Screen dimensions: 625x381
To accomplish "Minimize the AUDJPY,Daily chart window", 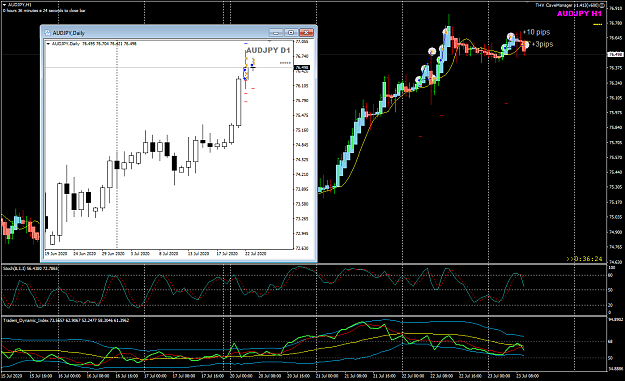I will (276, 33).
